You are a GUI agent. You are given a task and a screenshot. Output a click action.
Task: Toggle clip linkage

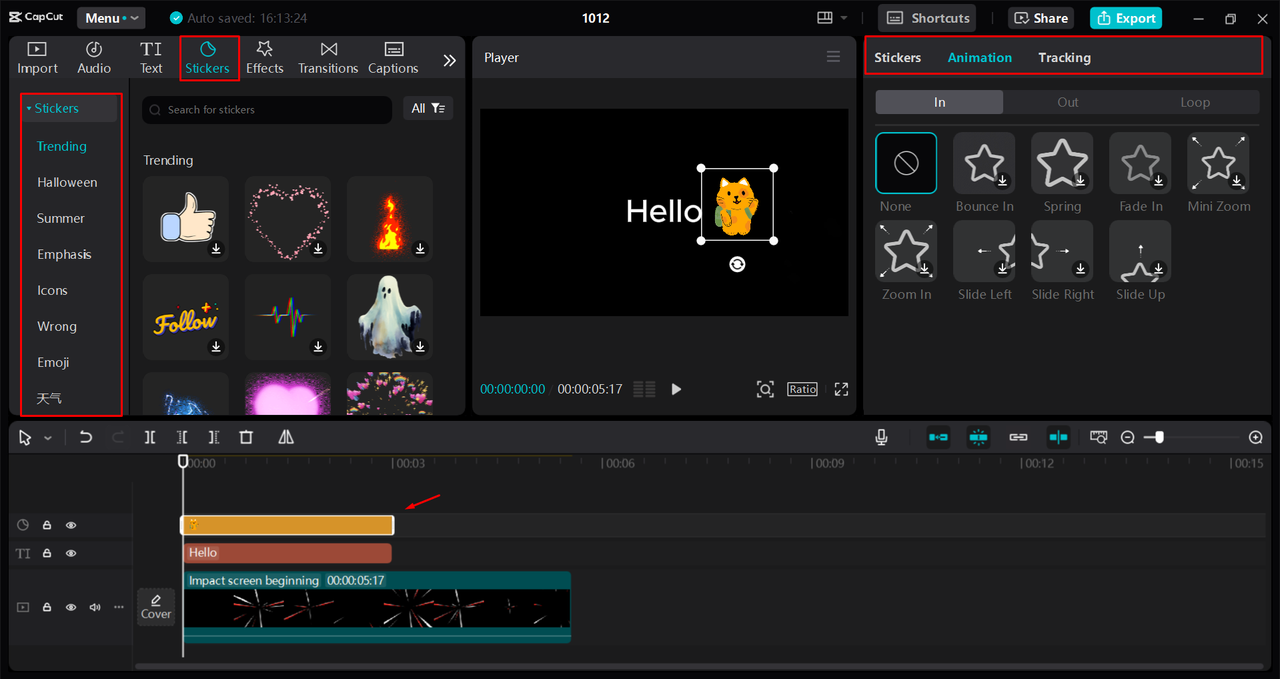1018,437
